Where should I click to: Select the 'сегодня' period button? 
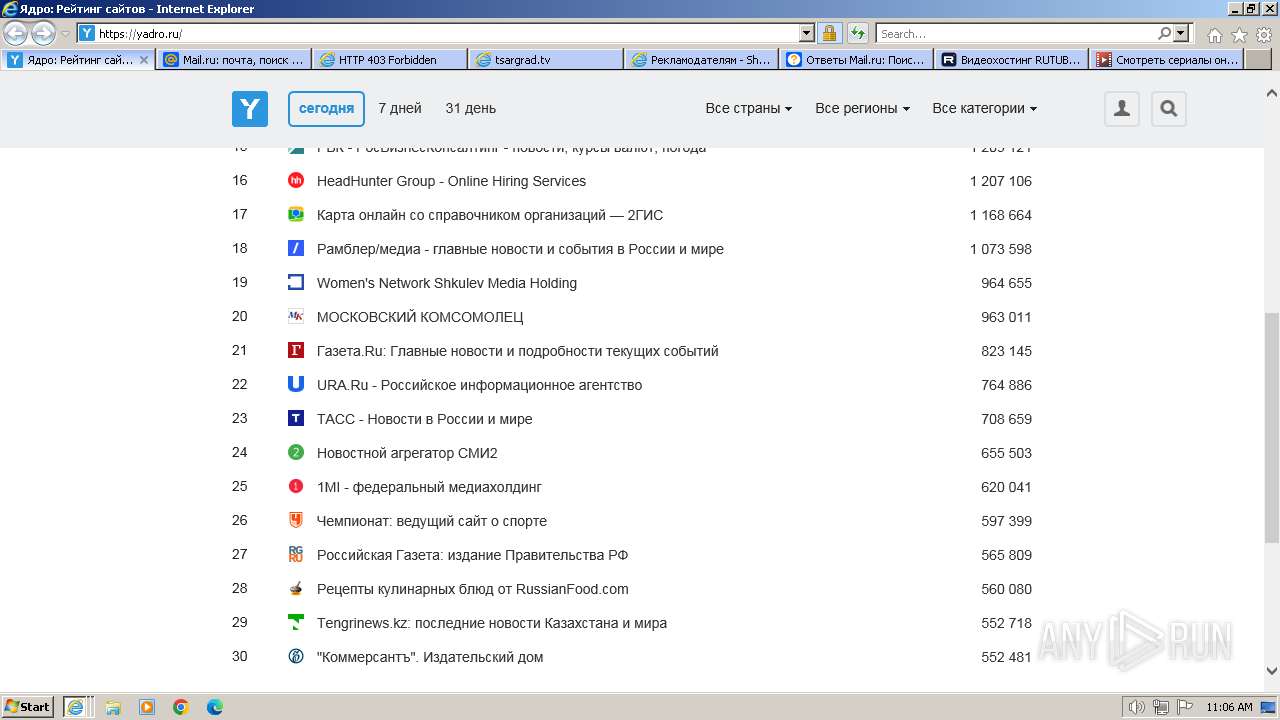(326, 109)
